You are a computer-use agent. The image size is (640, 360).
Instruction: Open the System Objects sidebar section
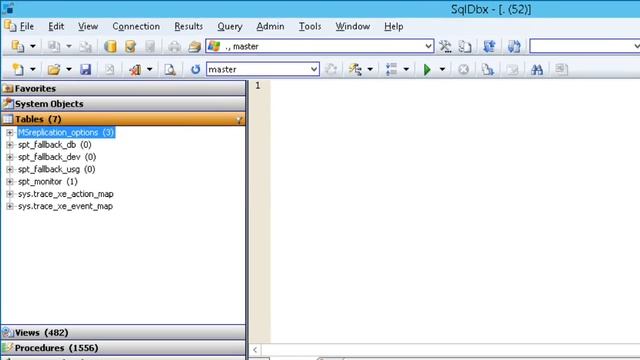(123, 104)
